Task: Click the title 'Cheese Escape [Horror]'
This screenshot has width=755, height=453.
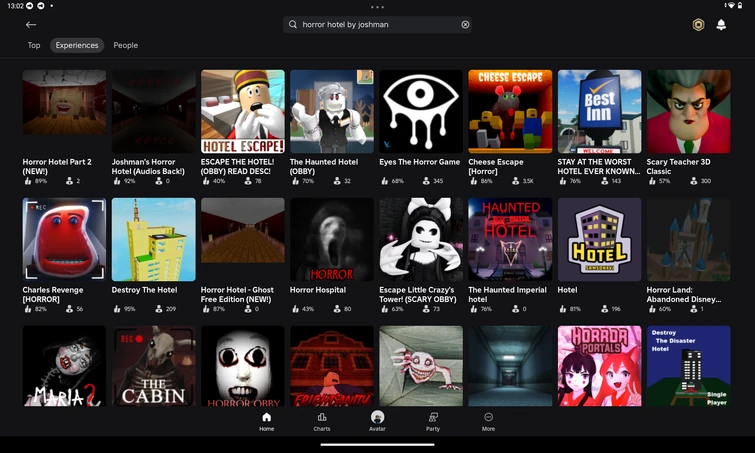Action: (x=496, y=167)
